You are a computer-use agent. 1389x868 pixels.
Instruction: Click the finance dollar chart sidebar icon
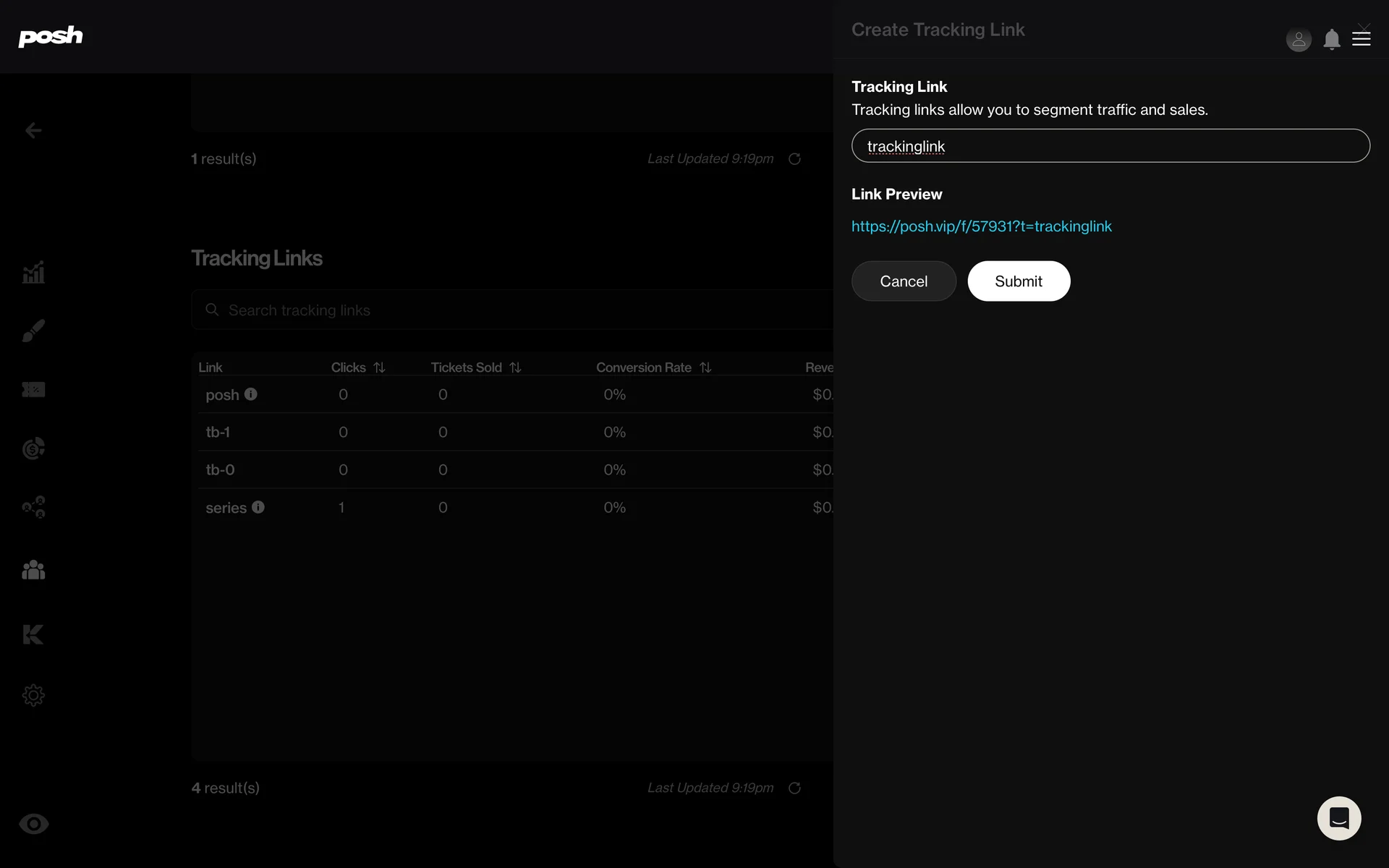tap(33, 448)
